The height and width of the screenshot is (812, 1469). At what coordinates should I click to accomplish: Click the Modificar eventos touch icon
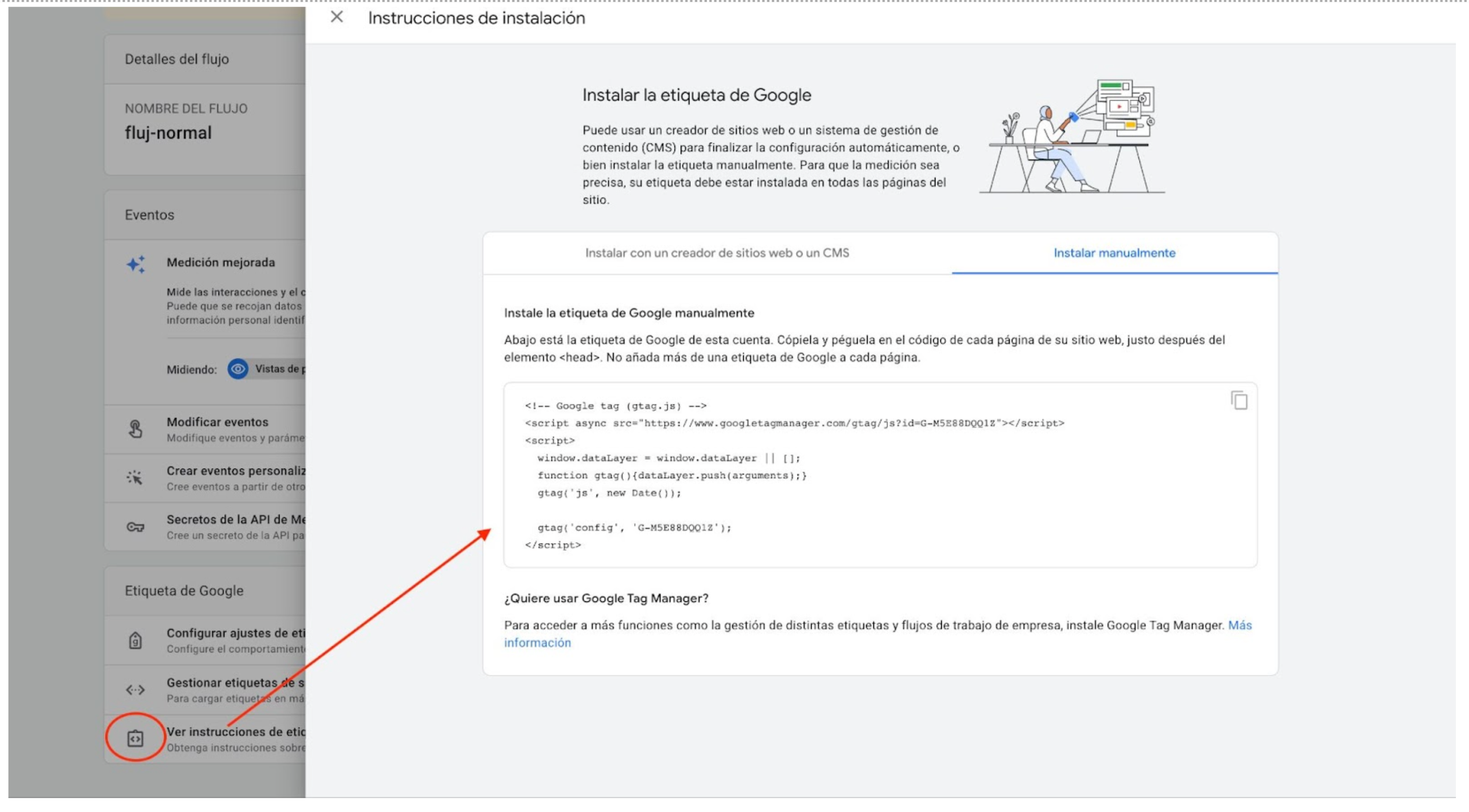tap(135, 429)
